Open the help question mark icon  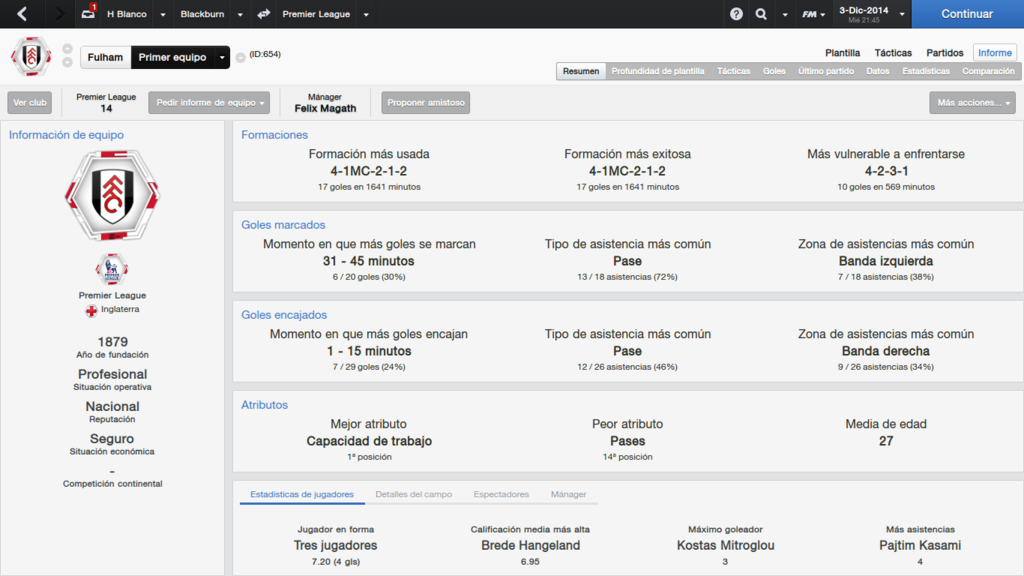736,14
